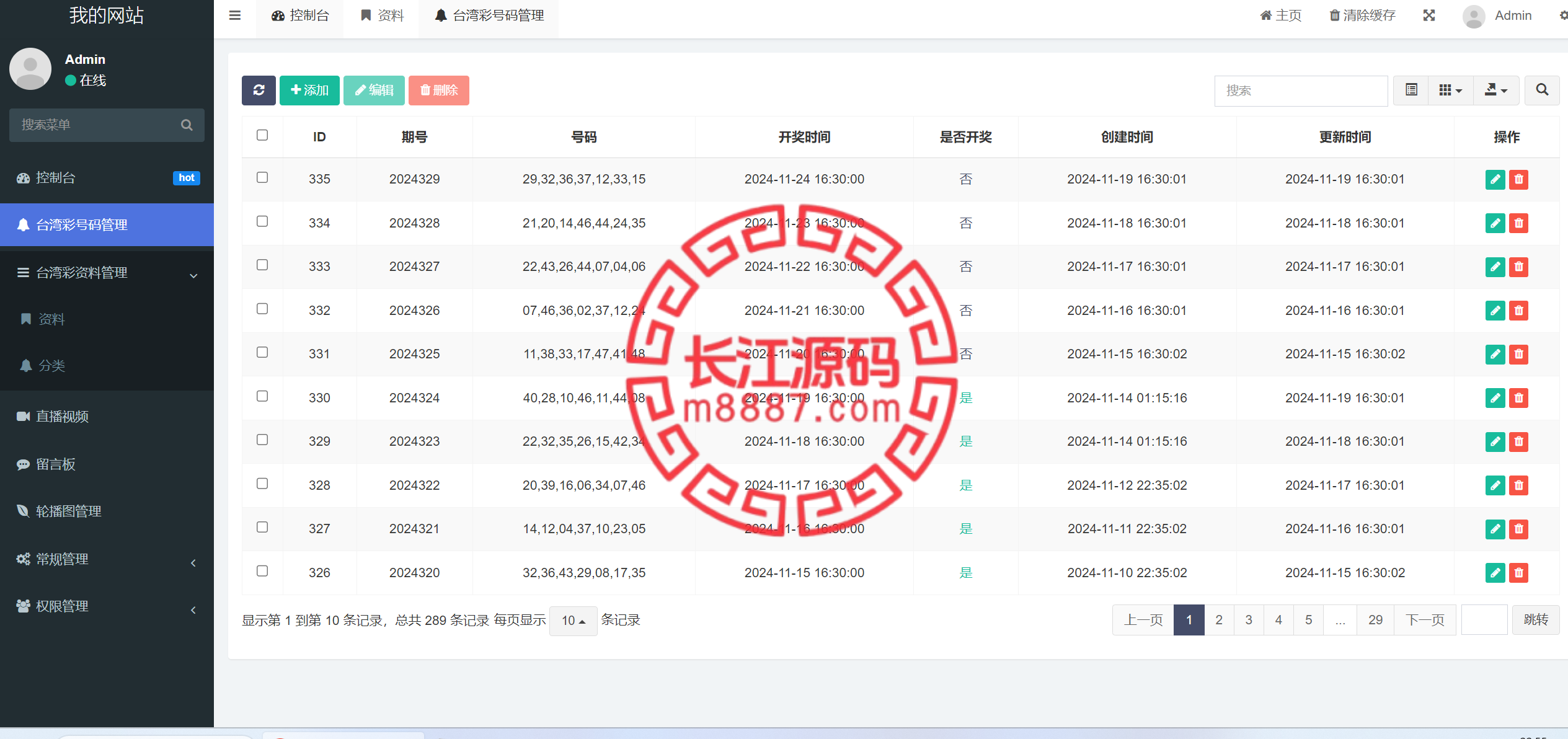Check the checkbox for row ID 329

262,440
